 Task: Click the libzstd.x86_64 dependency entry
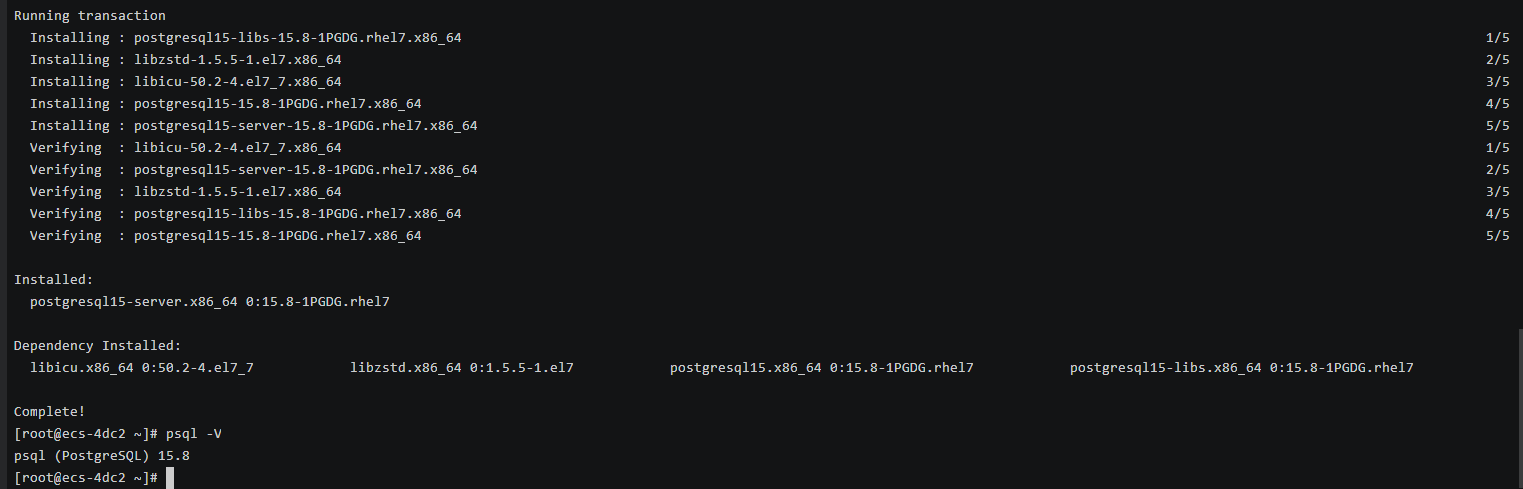coord(461,368)
